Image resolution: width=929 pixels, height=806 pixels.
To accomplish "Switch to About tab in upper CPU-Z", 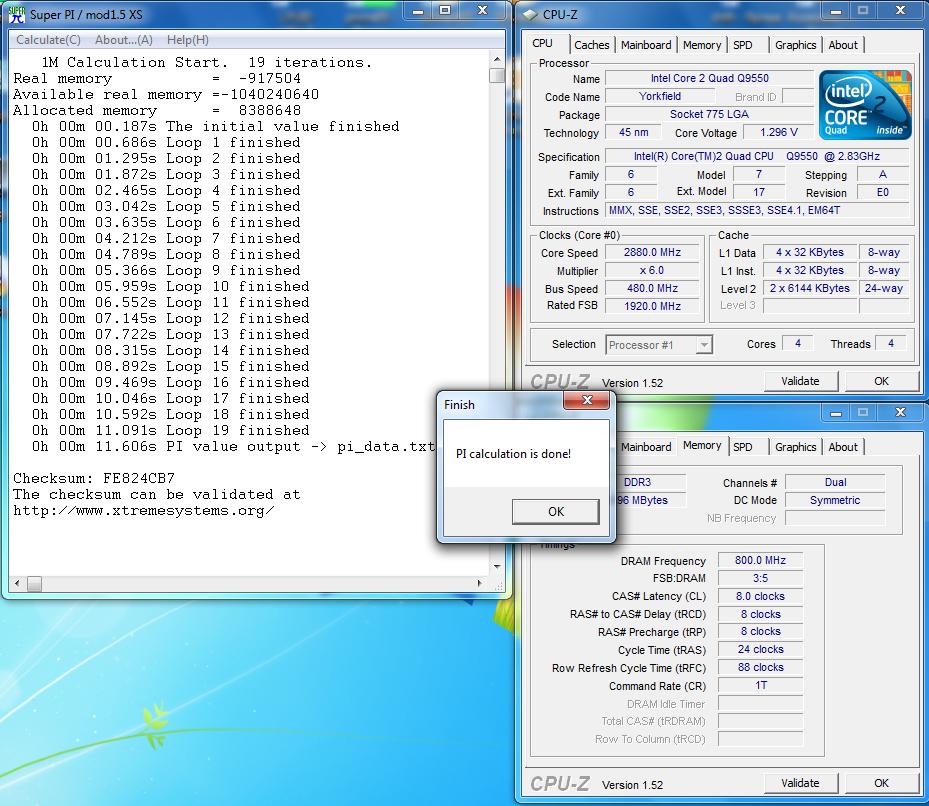I will pyautogui.click(x=842, y=45).
